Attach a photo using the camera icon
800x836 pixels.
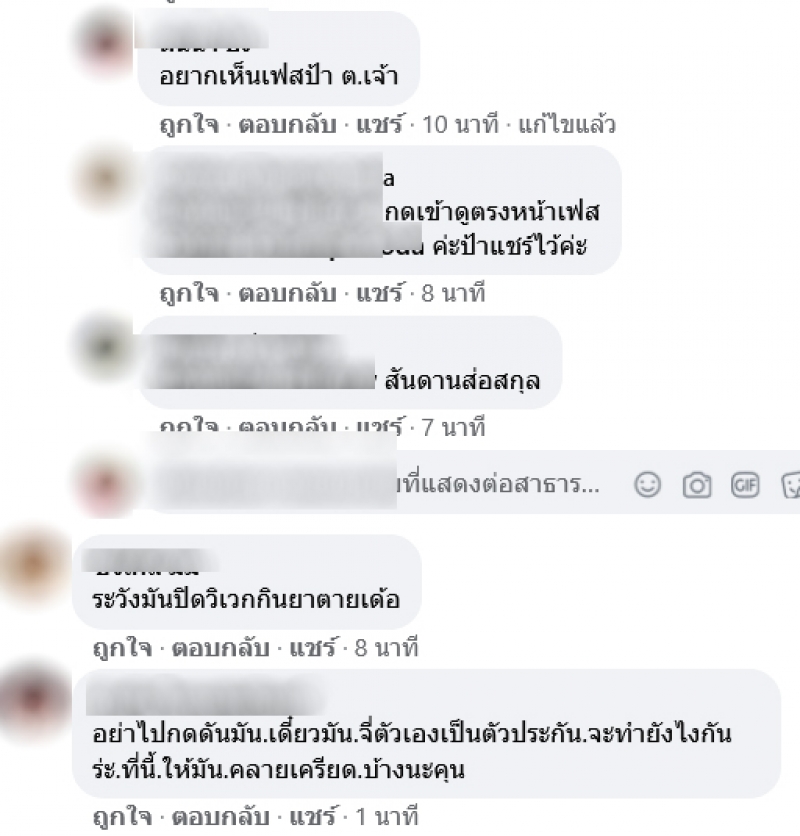click(x=697, y=485)
